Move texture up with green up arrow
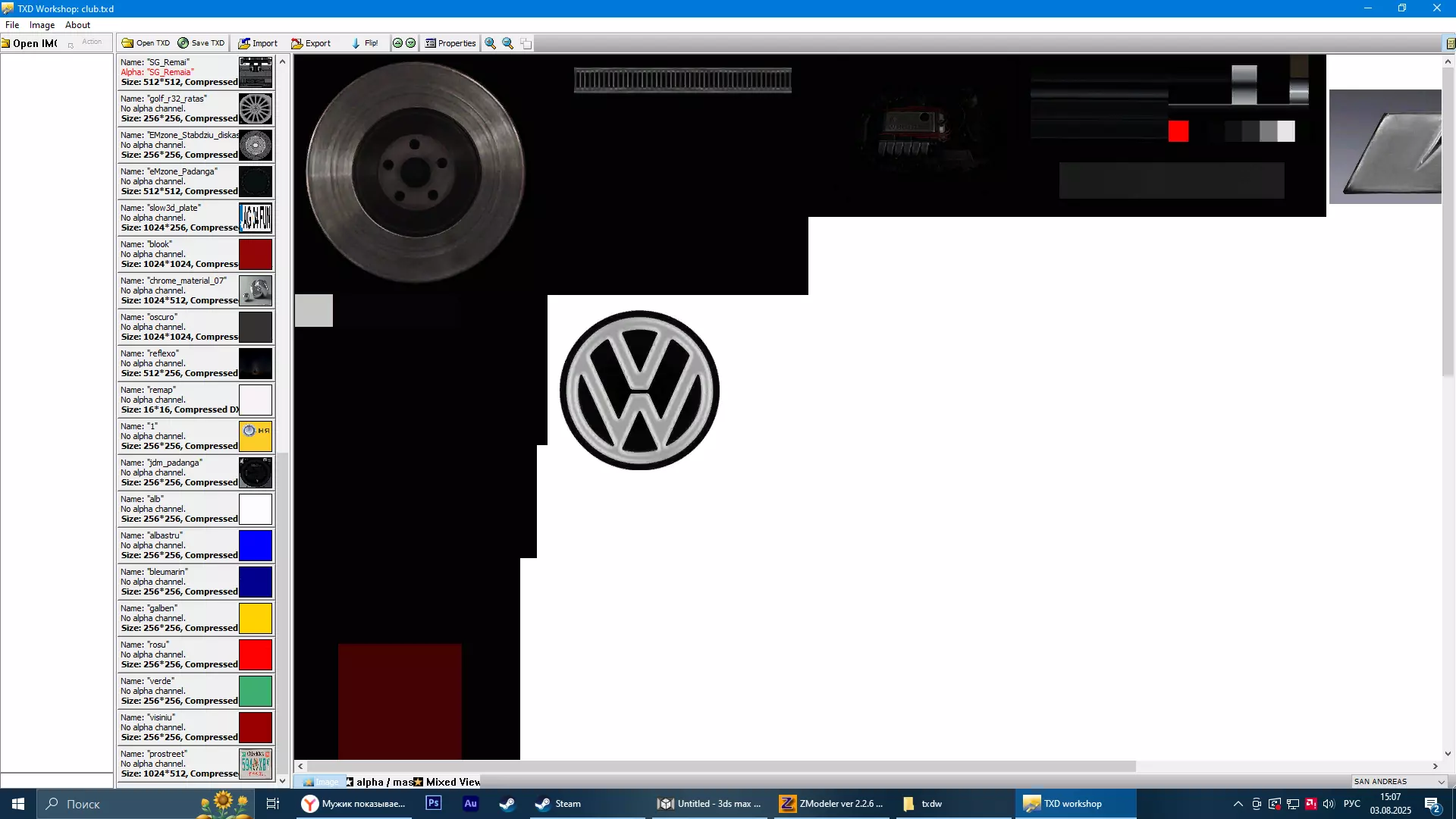 coord(397,43)
